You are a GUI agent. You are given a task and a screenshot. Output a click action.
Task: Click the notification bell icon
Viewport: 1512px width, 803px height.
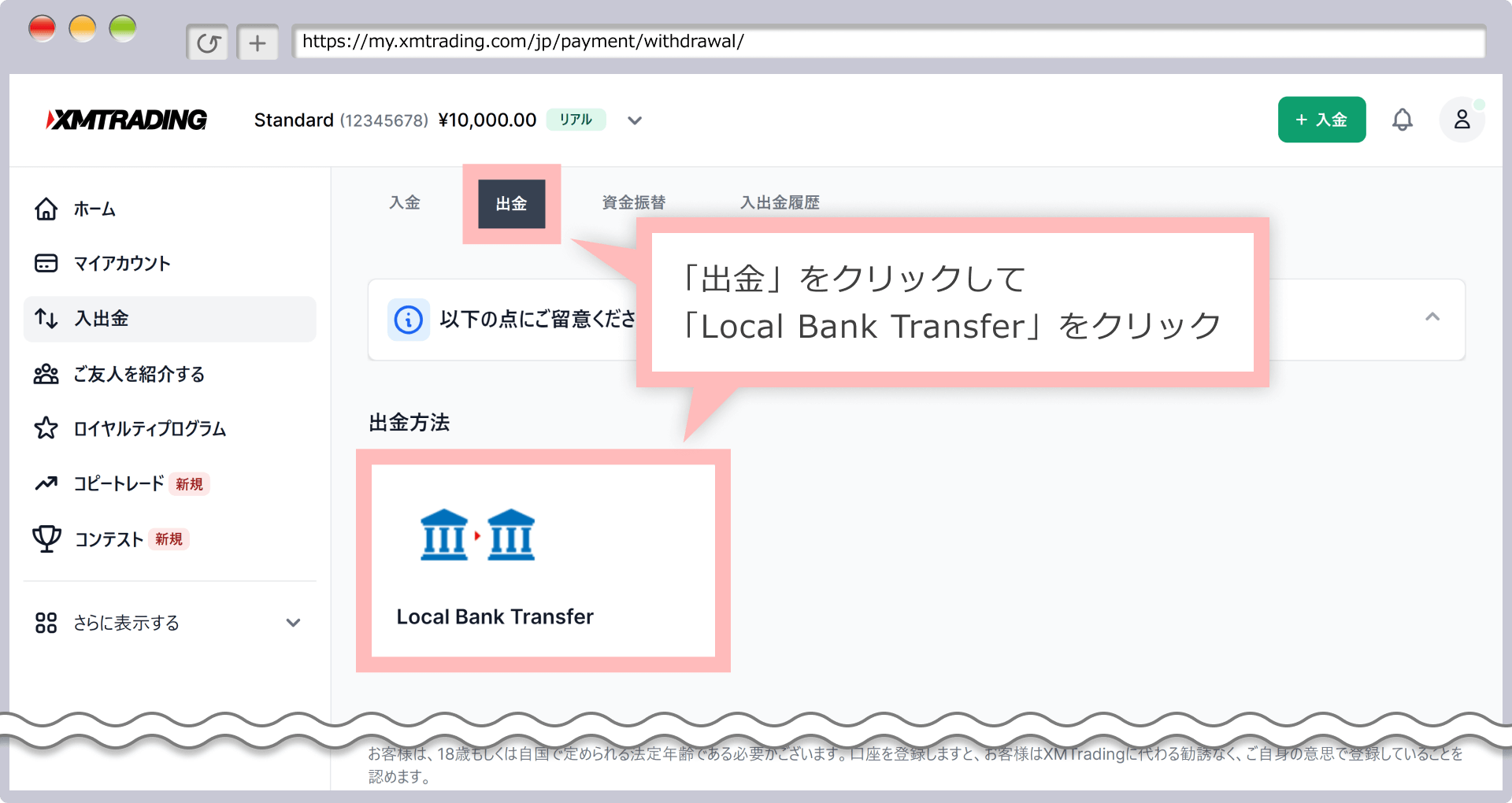point(1402,120)
